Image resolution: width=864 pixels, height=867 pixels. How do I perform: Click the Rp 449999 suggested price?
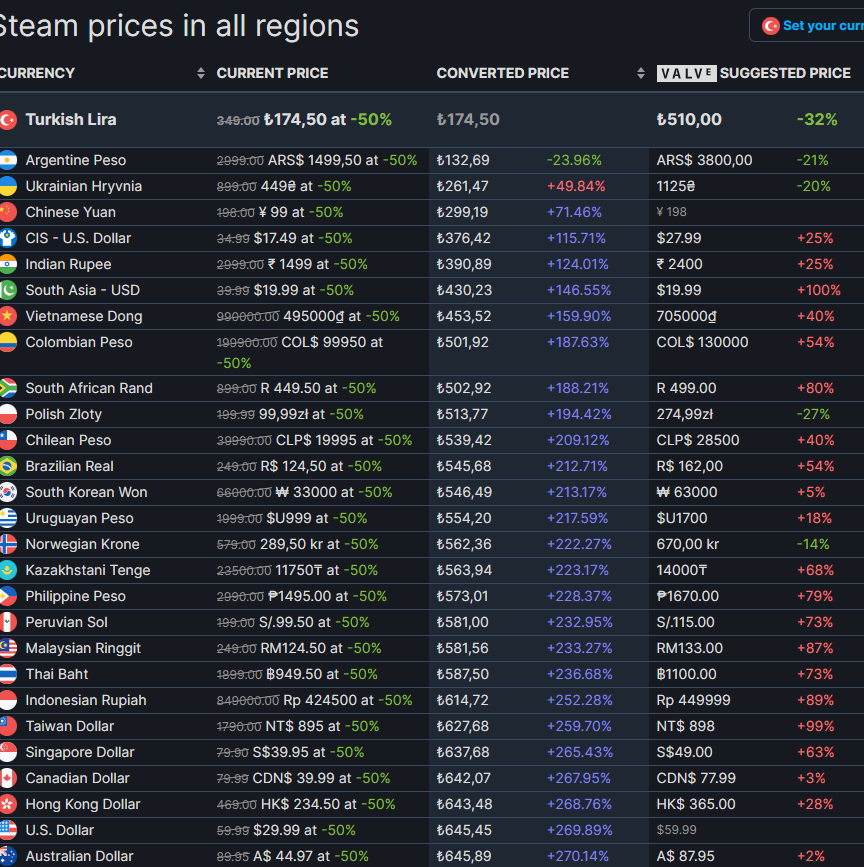pyautogui.click(x=693, y=700)
